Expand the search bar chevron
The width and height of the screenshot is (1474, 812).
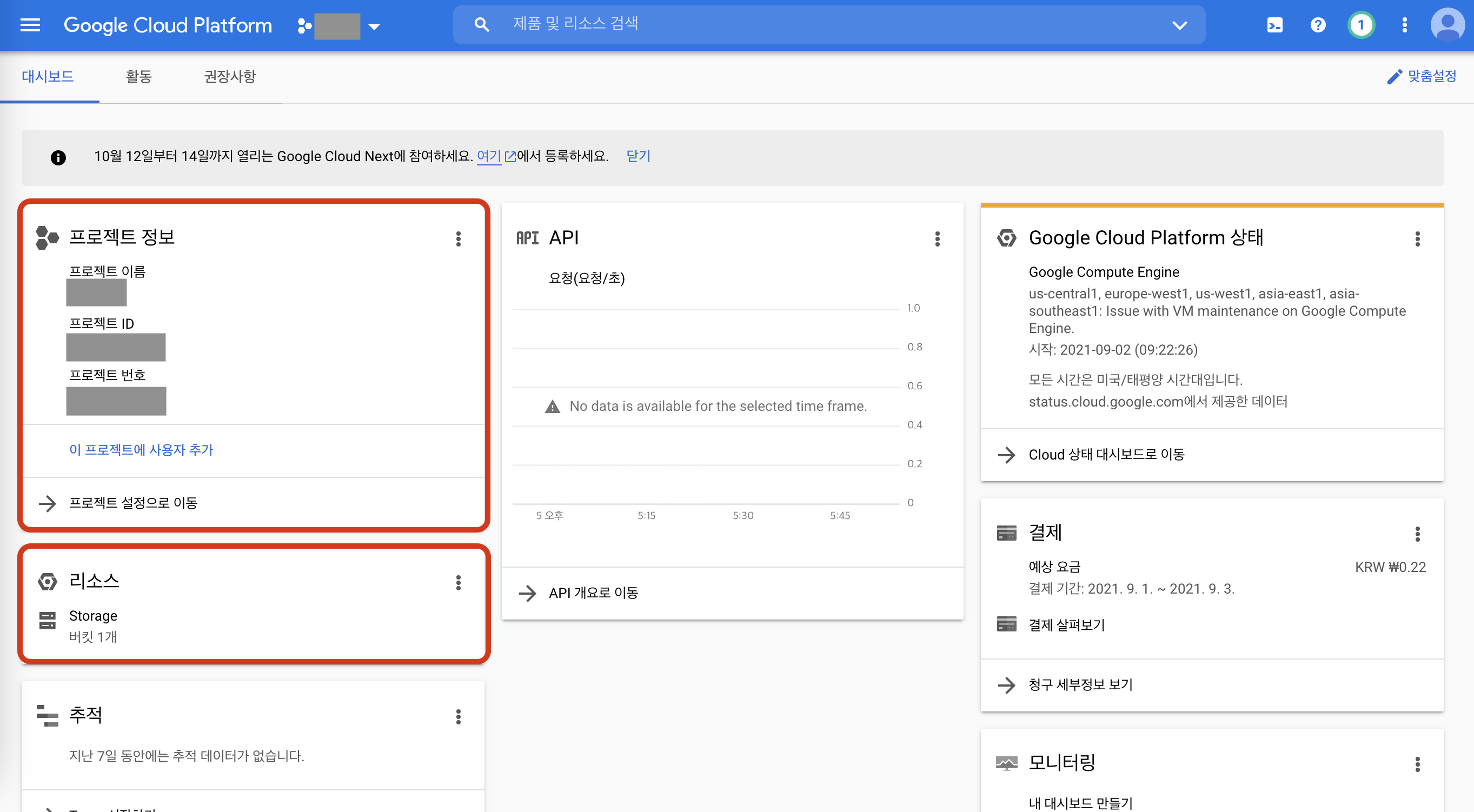[x=1179, y=25]
